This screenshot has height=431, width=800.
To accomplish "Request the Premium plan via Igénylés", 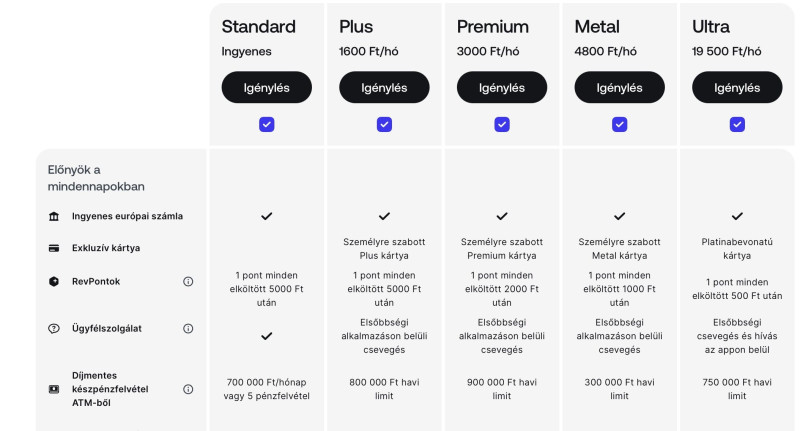I will click(x=502, y=87).
